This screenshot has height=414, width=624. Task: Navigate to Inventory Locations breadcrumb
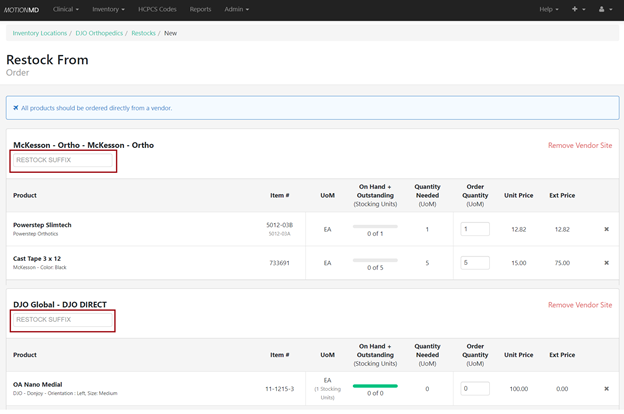(39, 33)
